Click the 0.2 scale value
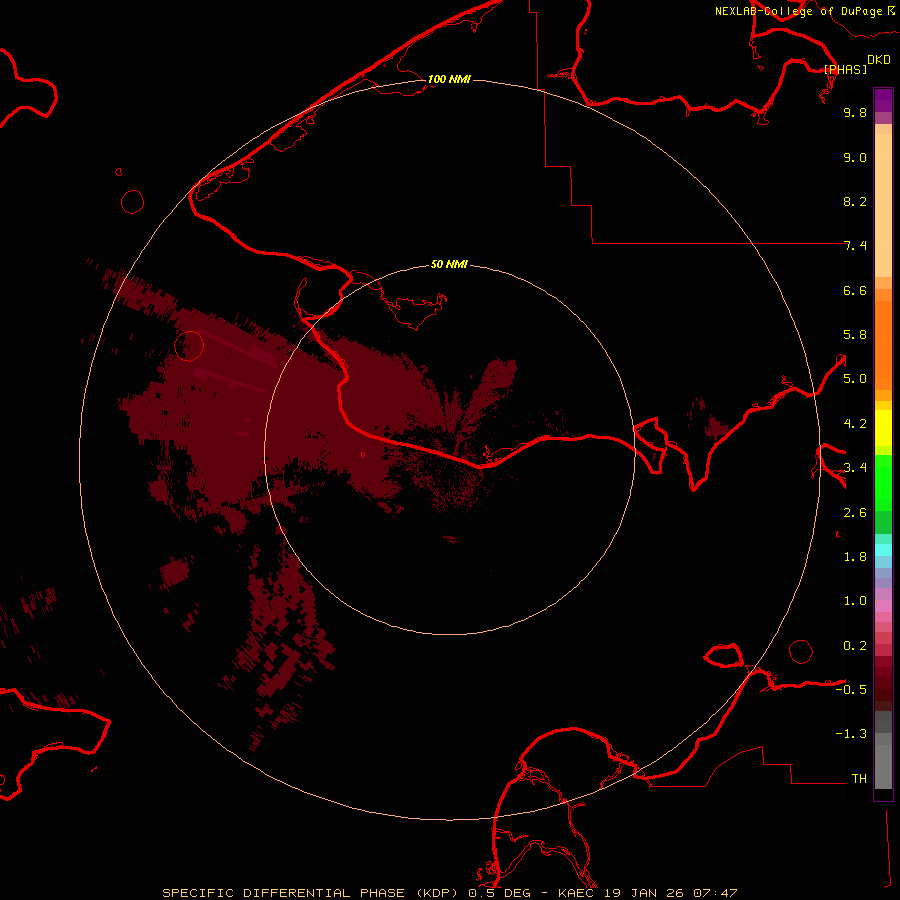This screenshot has height=900, width=900. pos(855,646)
